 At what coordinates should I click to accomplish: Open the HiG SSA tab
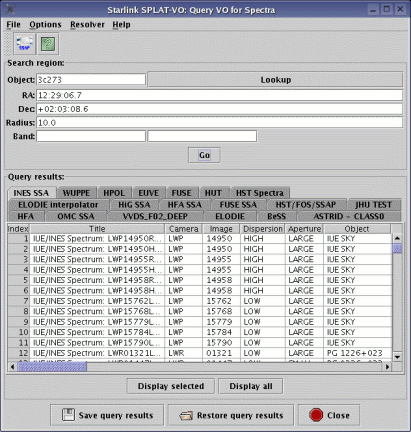134,205
